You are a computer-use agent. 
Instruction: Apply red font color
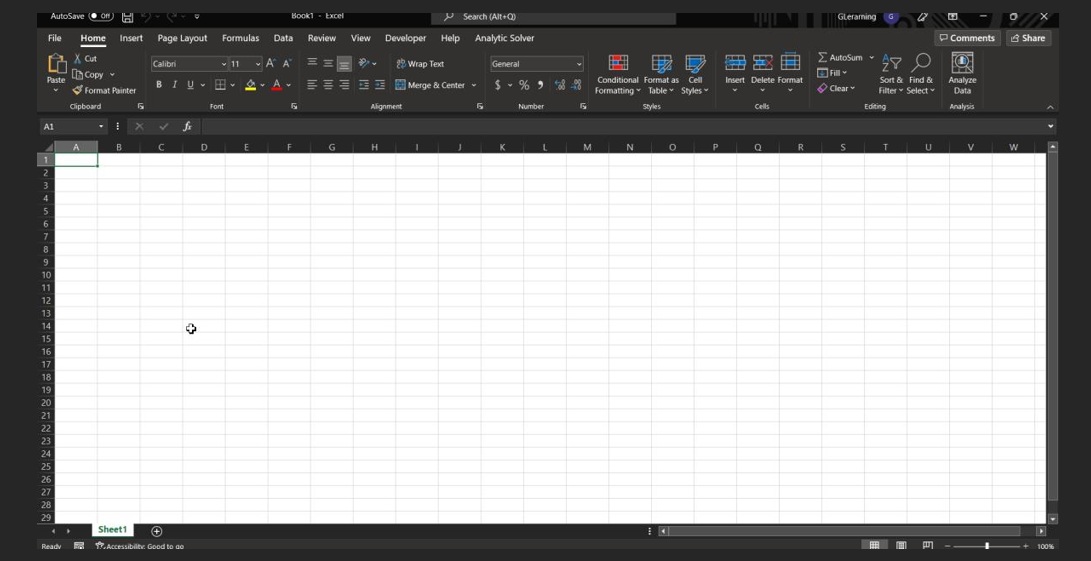(x=277, y=85)
